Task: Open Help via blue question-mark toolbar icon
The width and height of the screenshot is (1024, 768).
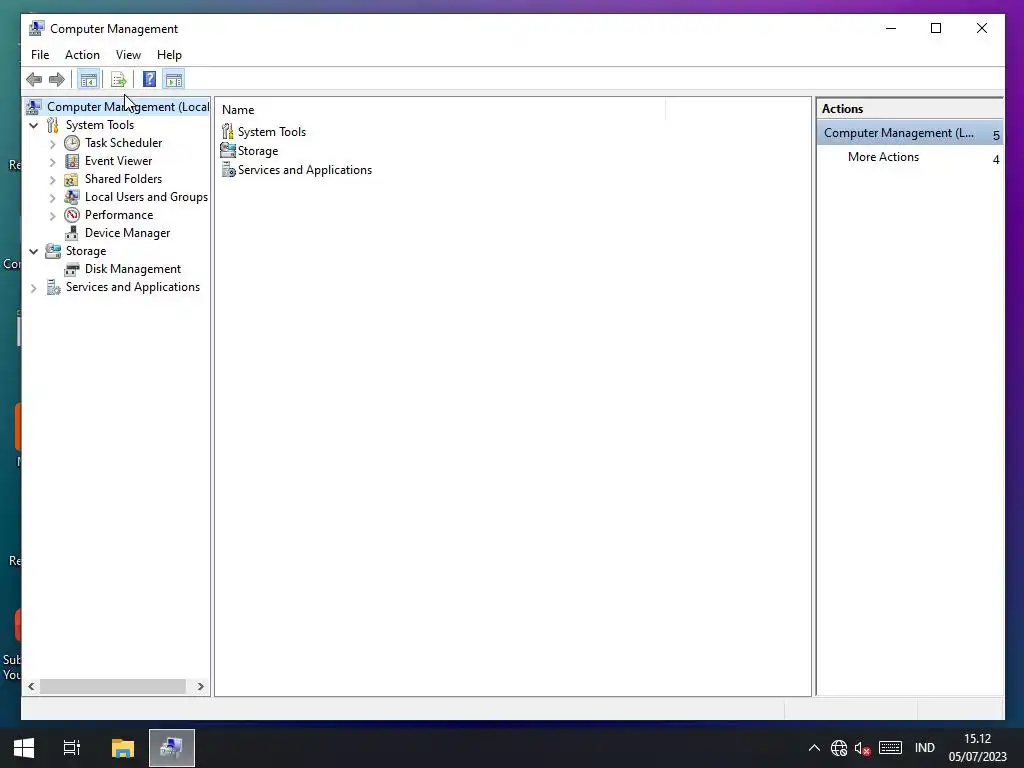Action: [x=149, y=80]
